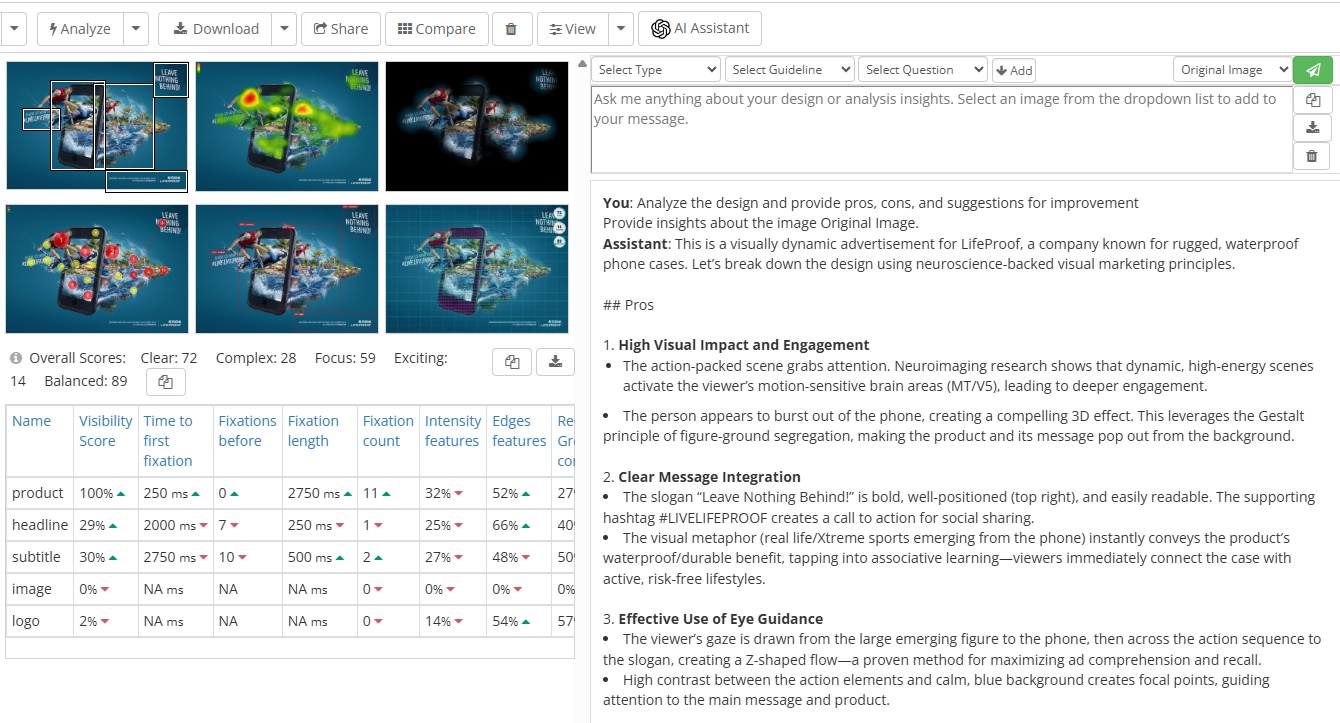Clear chat with trash icon below download

(1312, 156)
